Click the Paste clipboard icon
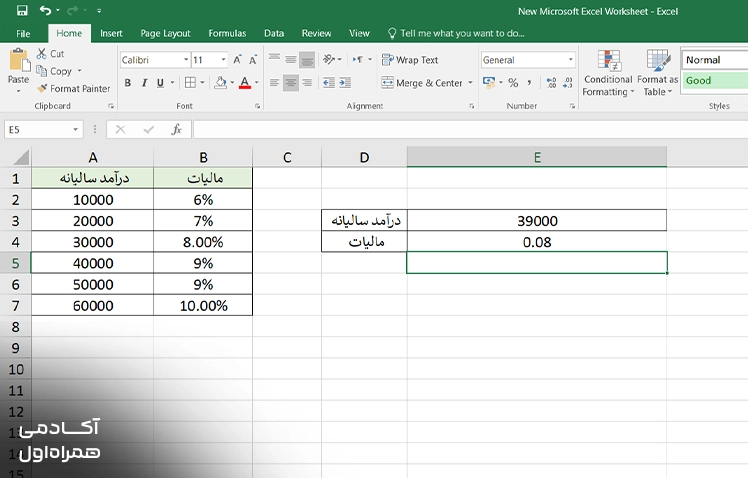Viewport: 748px width, 478px height. [19, 61]
